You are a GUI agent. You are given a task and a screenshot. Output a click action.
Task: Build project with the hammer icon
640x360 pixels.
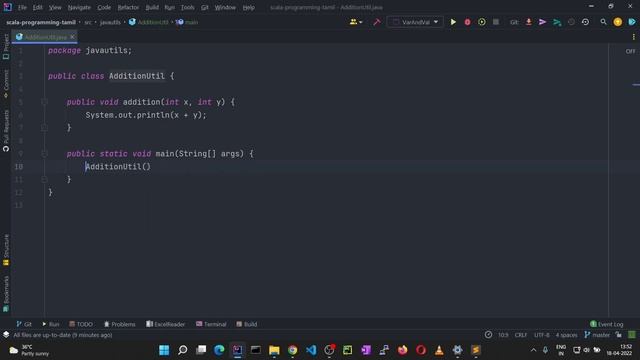coord(377,22)
